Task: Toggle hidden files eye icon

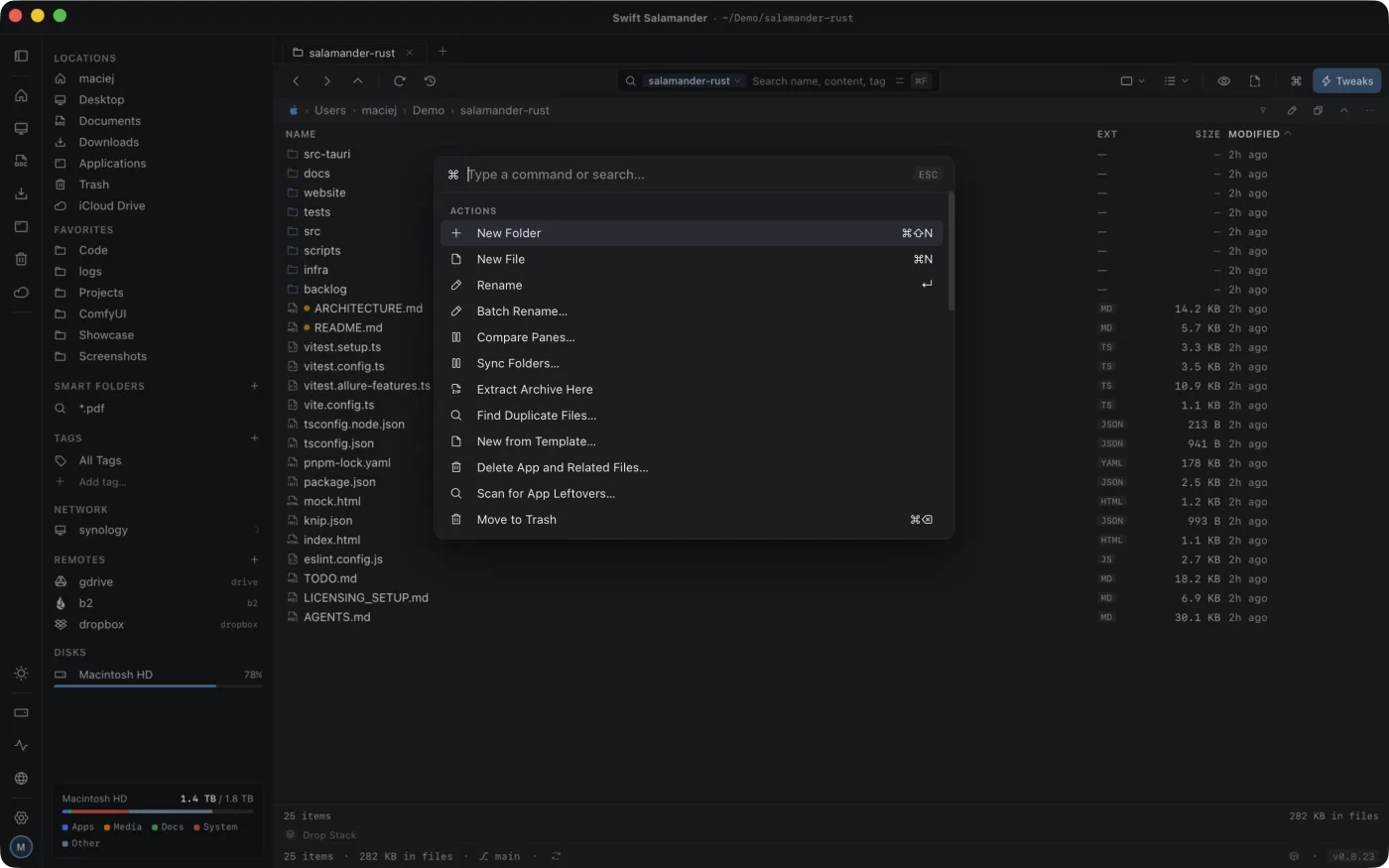Action: tap(1224, 81)
